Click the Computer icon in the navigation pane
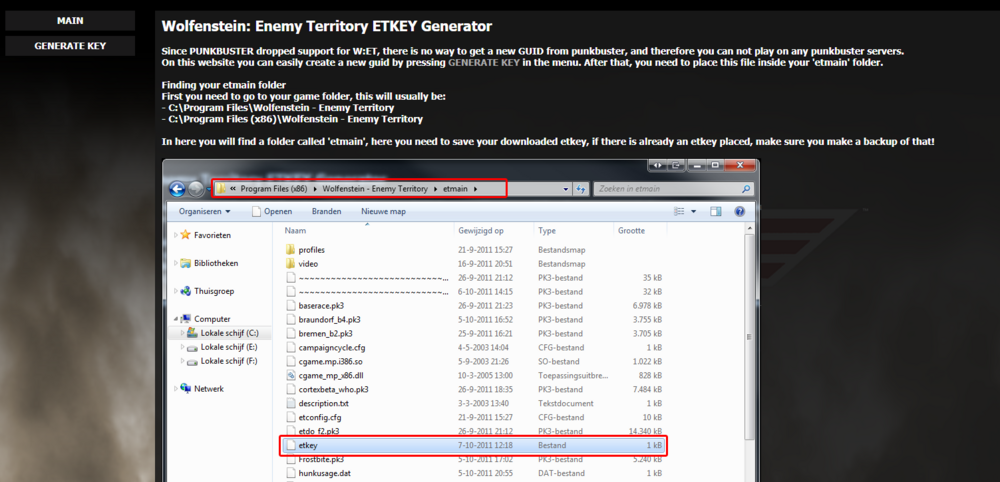 point(186,319)
